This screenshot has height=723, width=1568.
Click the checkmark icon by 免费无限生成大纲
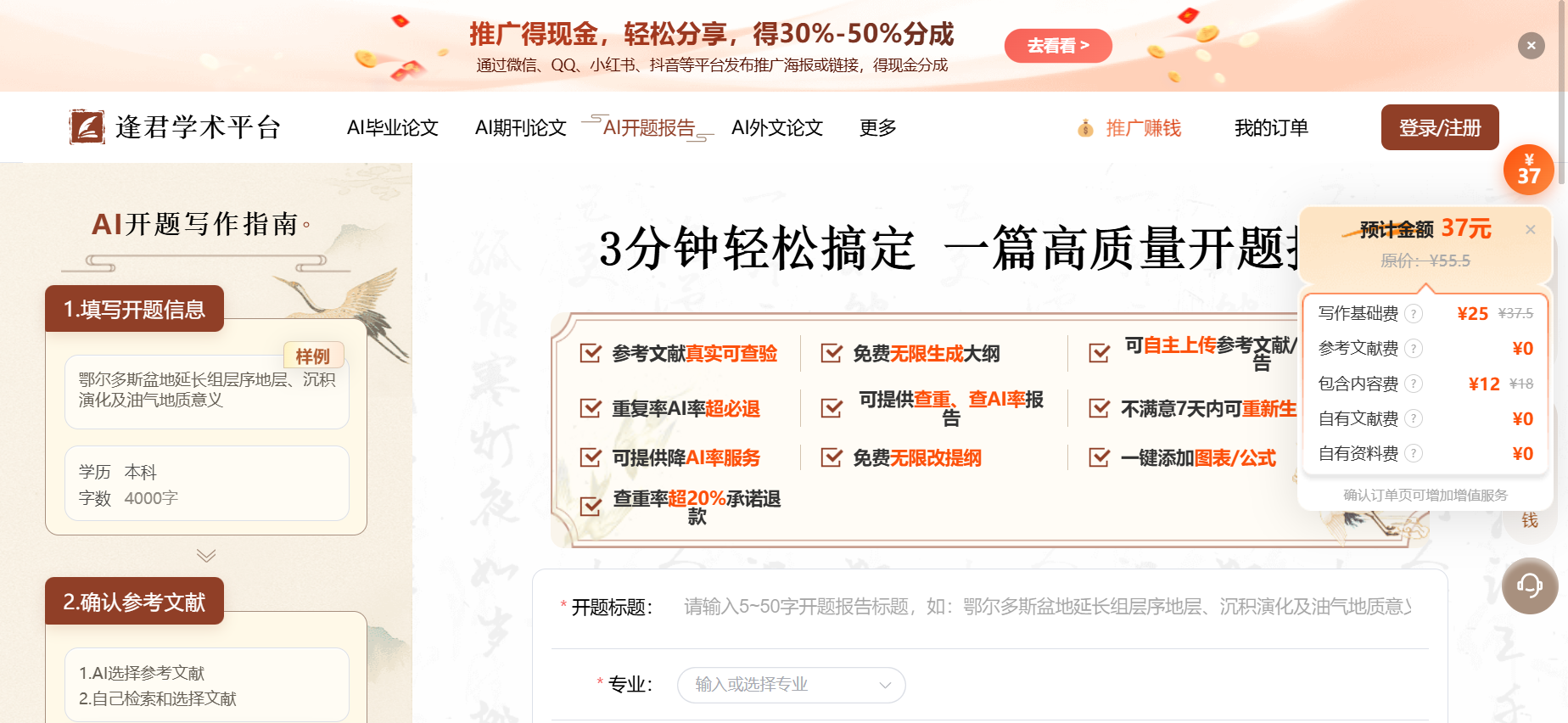click(x=832, y=353)
